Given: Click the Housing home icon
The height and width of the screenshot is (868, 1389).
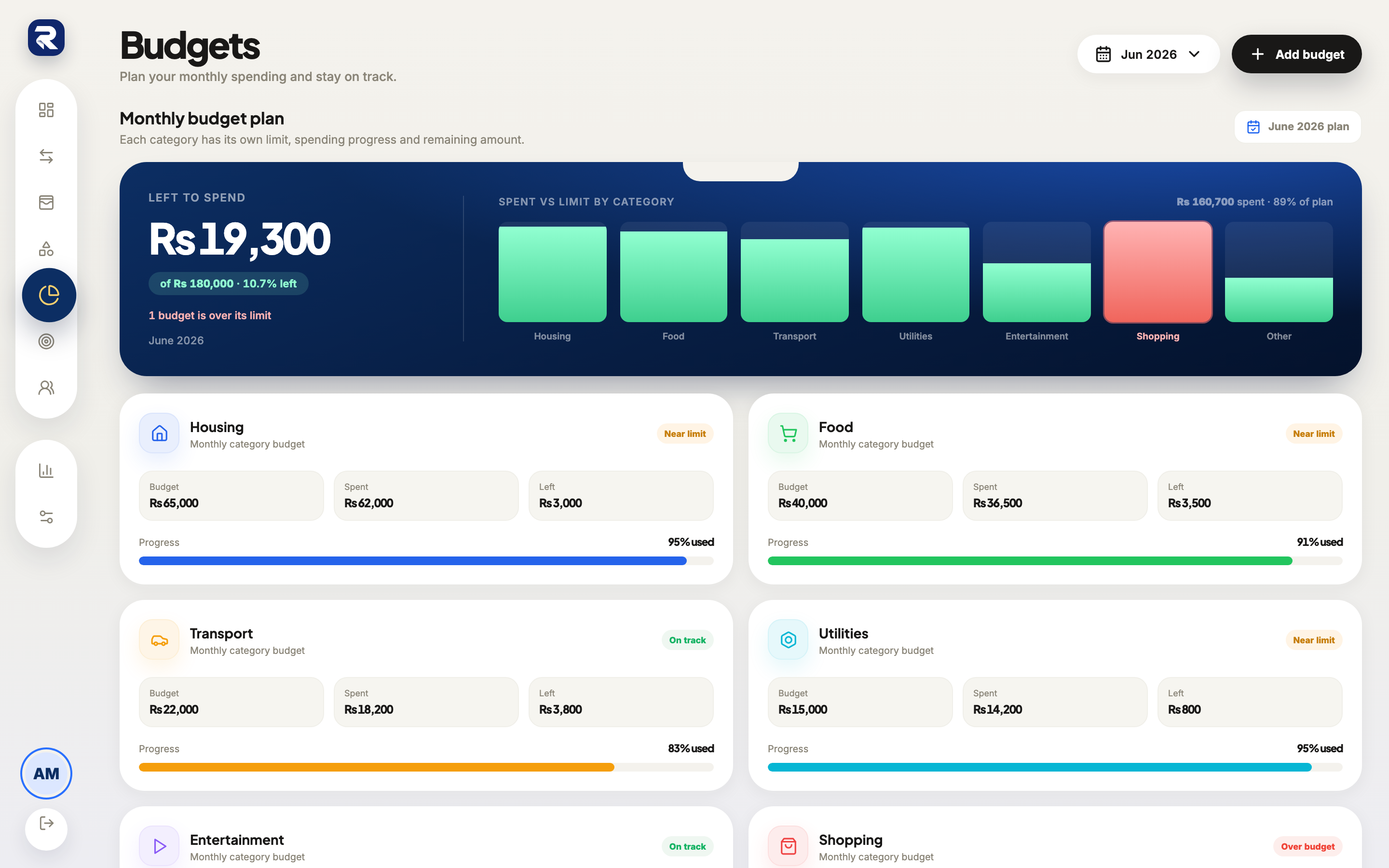Looking at the screenshot, I should (159, 434).
